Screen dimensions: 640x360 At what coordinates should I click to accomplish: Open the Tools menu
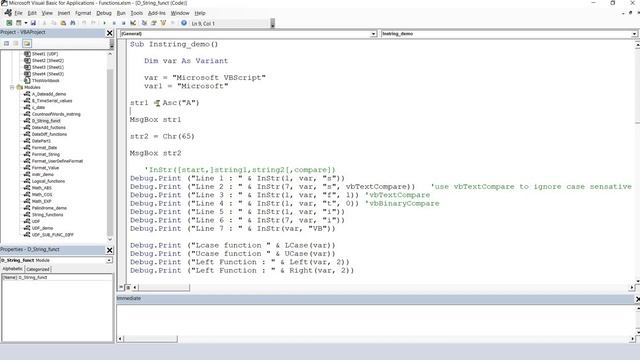(x=137, y=13)
